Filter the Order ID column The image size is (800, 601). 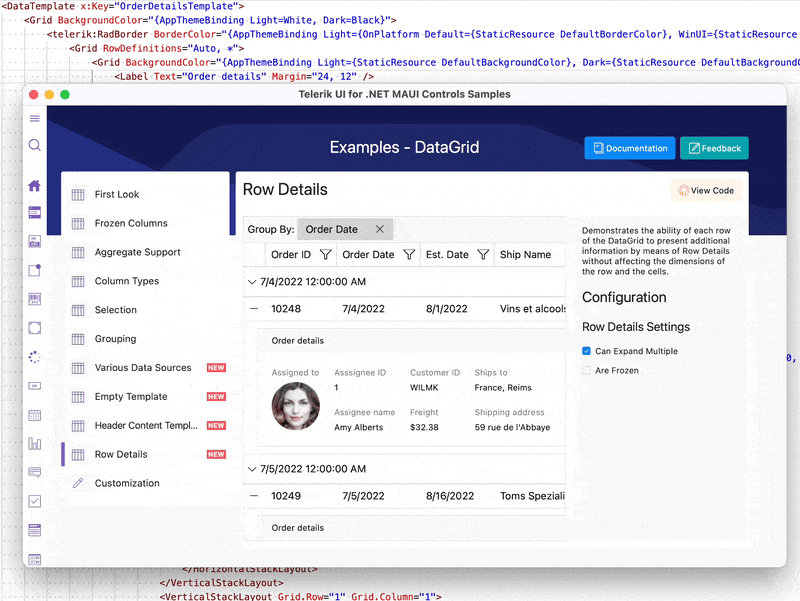coord(326,255)
